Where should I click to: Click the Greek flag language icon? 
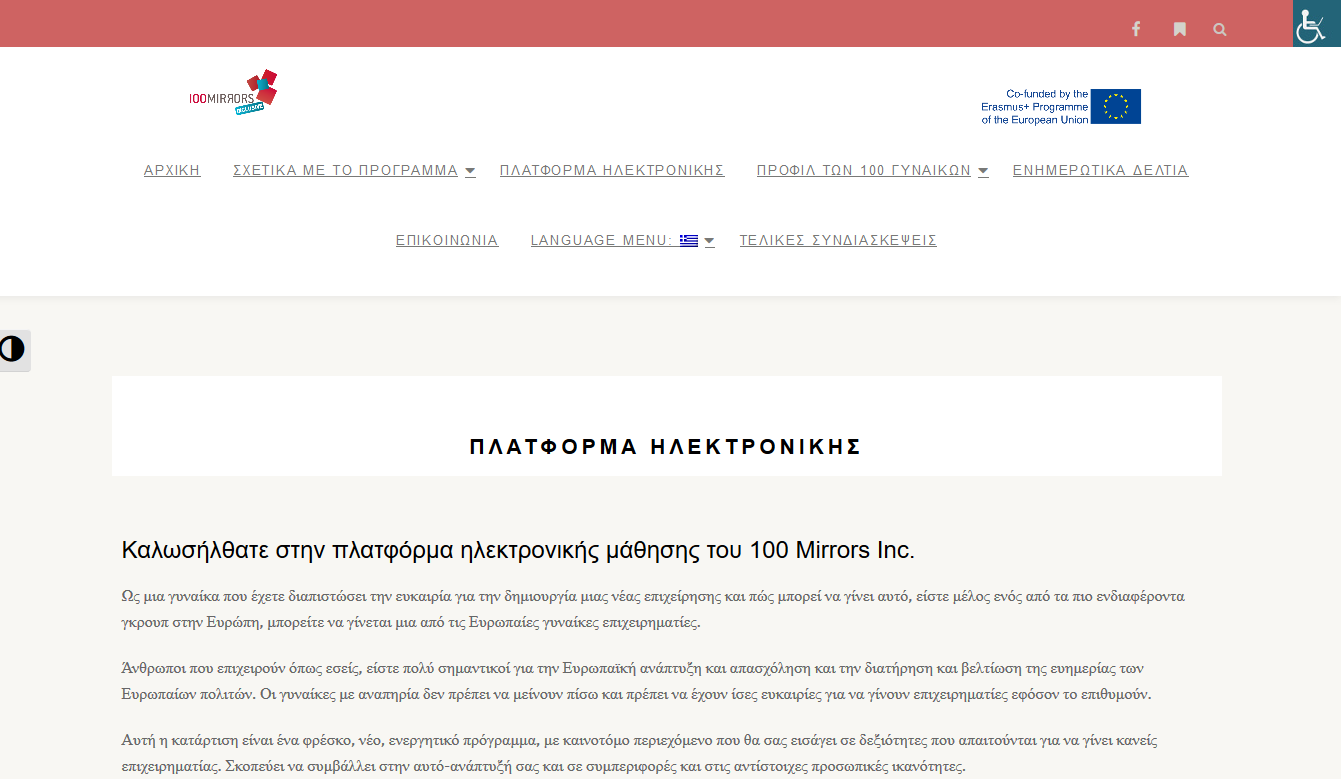coord(689,240)
